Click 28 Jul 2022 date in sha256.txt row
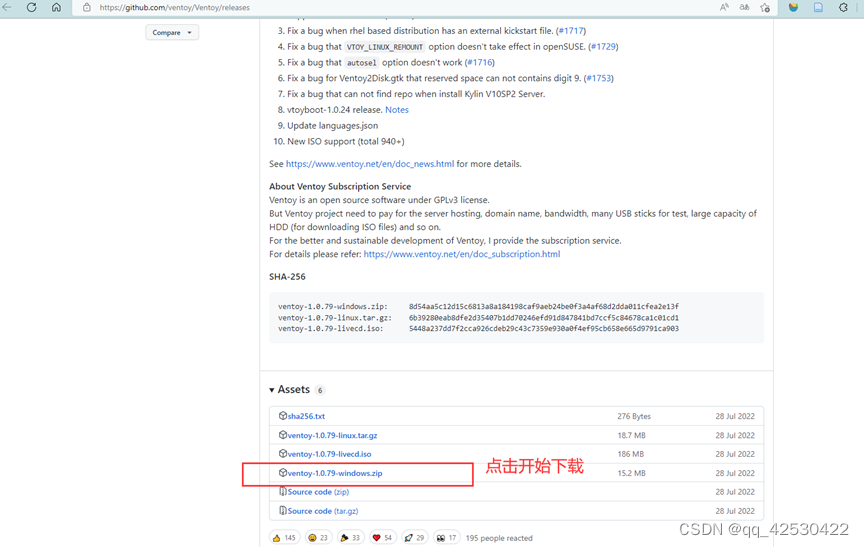Viewport: 864px width, 547px height. (x=735, y=416)
